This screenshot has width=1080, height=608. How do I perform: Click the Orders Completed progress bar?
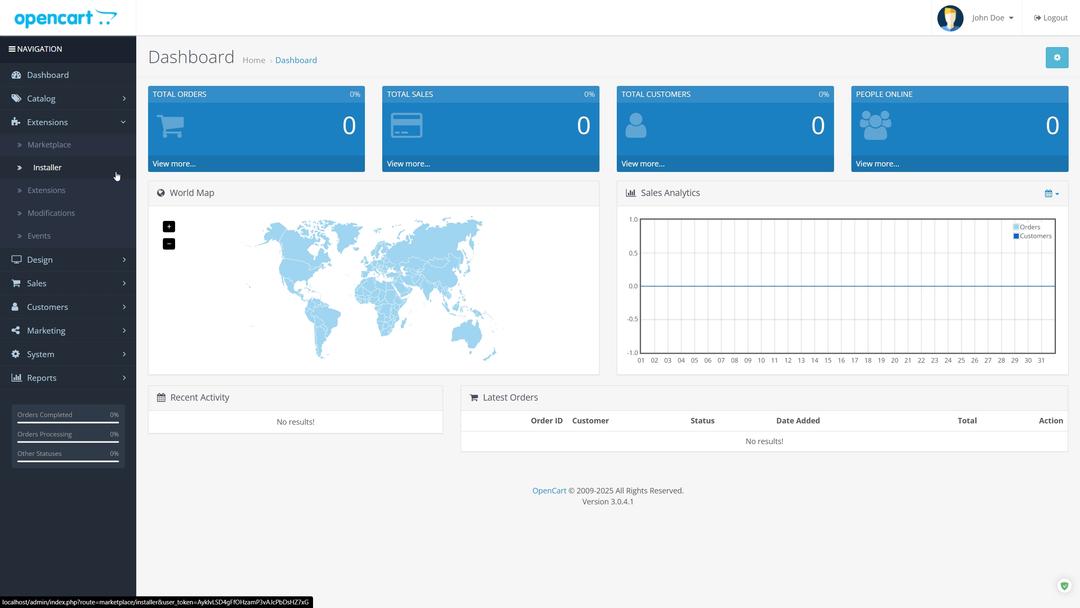[x=68, y=423]
